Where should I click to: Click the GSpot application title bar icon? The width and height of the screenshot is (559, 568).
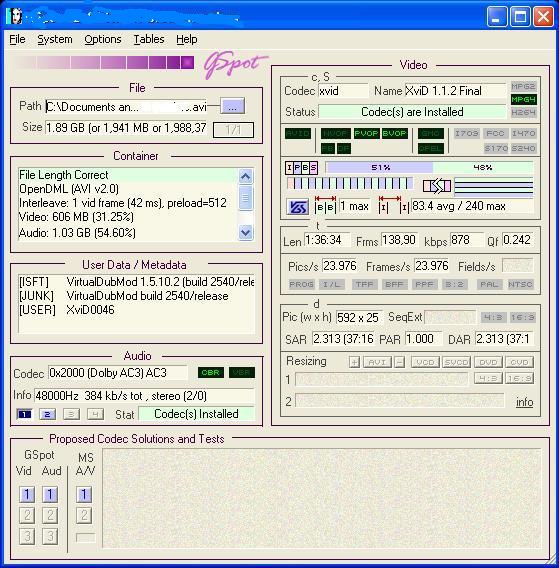pos(15,16)
